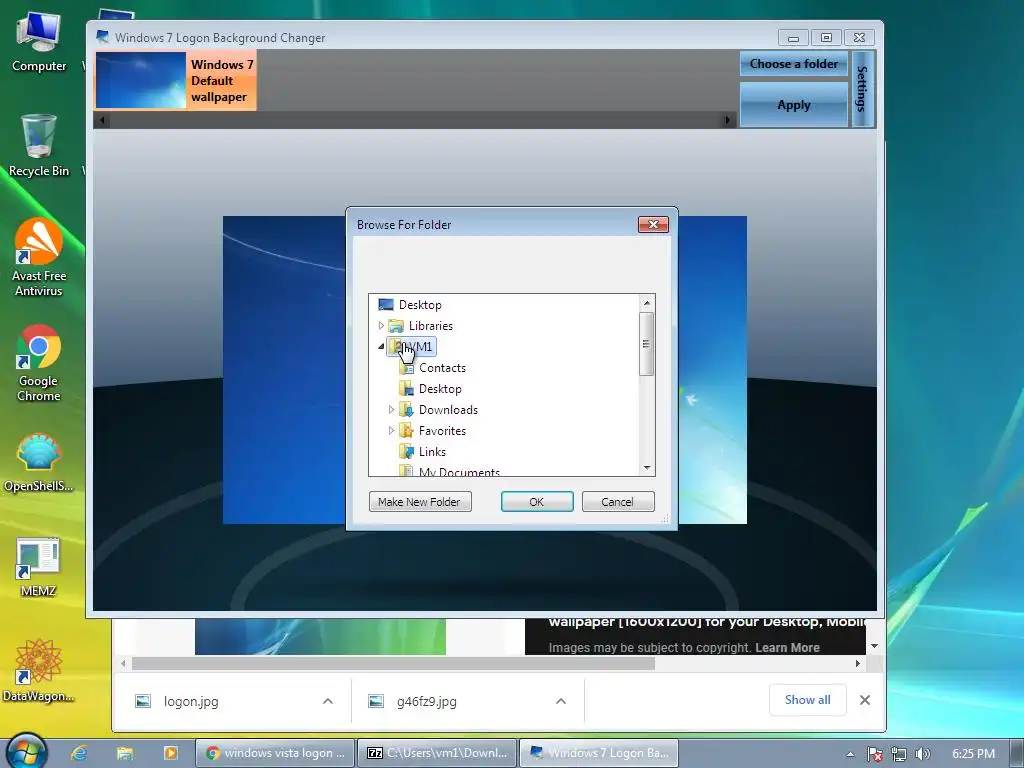The width and height of the screenshot is (1024, 768).
Task: Click the Favorites folder icon
Action: coord(406,430)
